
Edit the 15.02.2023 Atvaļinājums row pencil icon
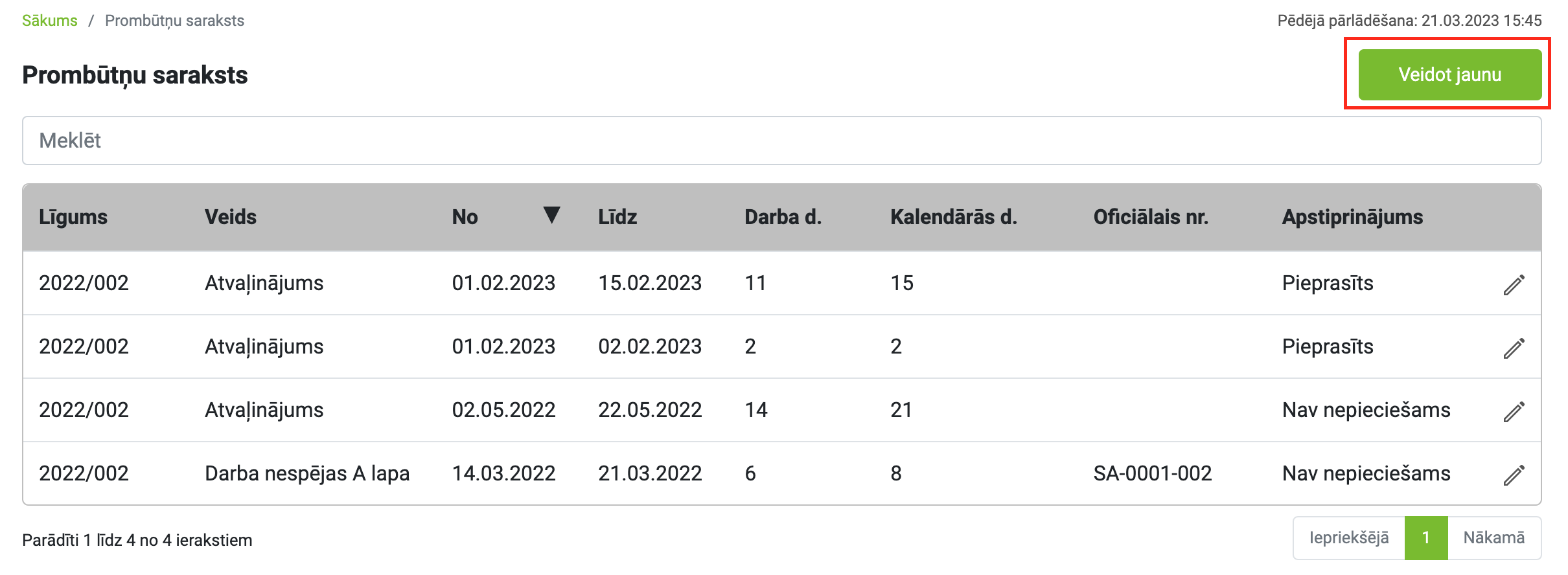[x=1514, y=284]
